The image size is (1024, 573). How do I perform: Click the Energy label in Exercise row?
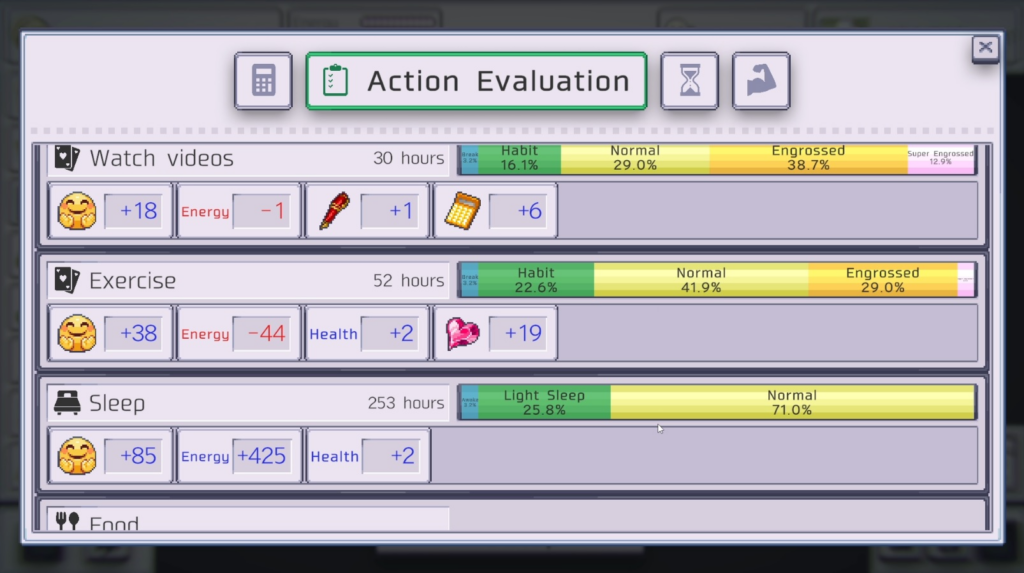[x=205, y=335]
